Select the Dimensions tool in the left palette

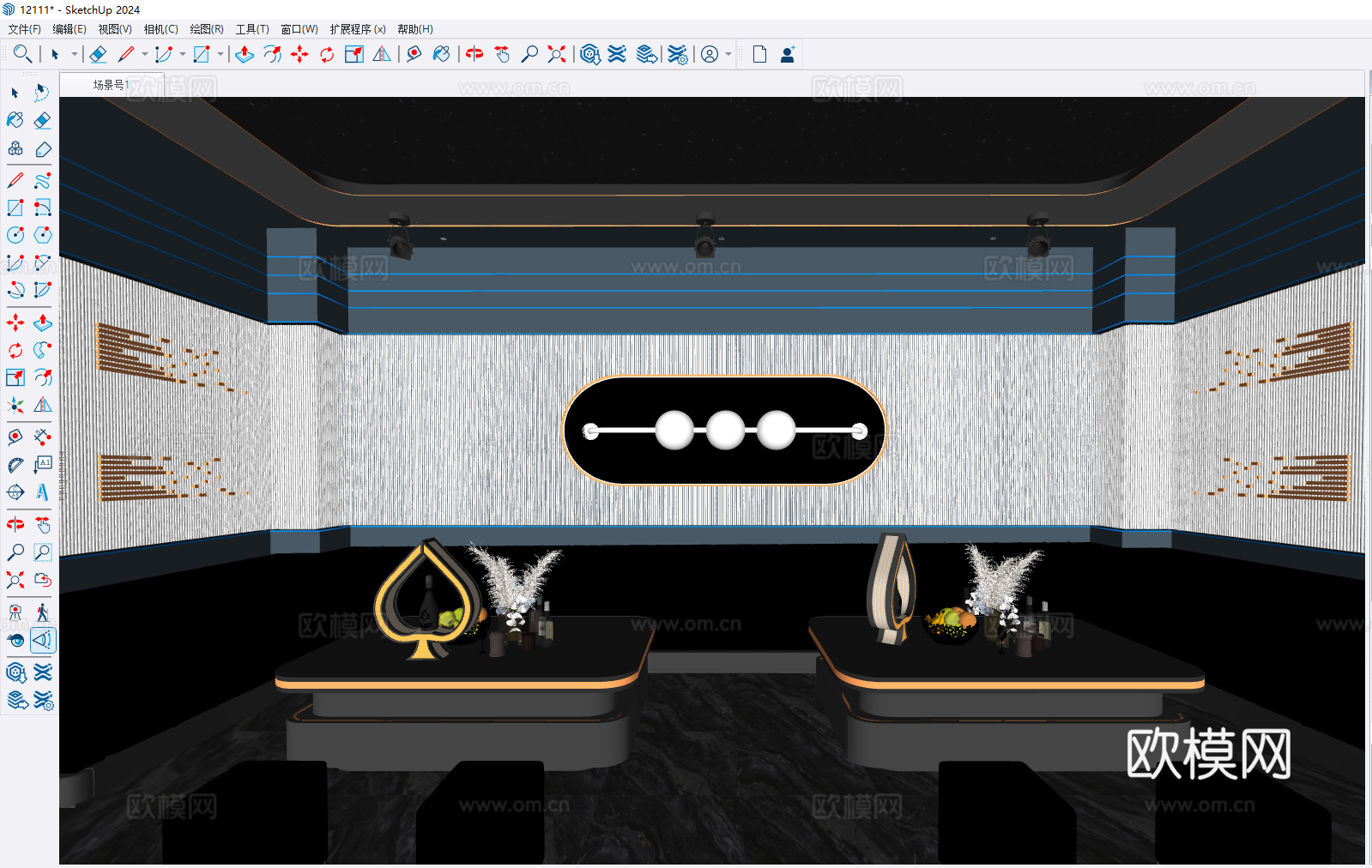[x=42, y=437]
